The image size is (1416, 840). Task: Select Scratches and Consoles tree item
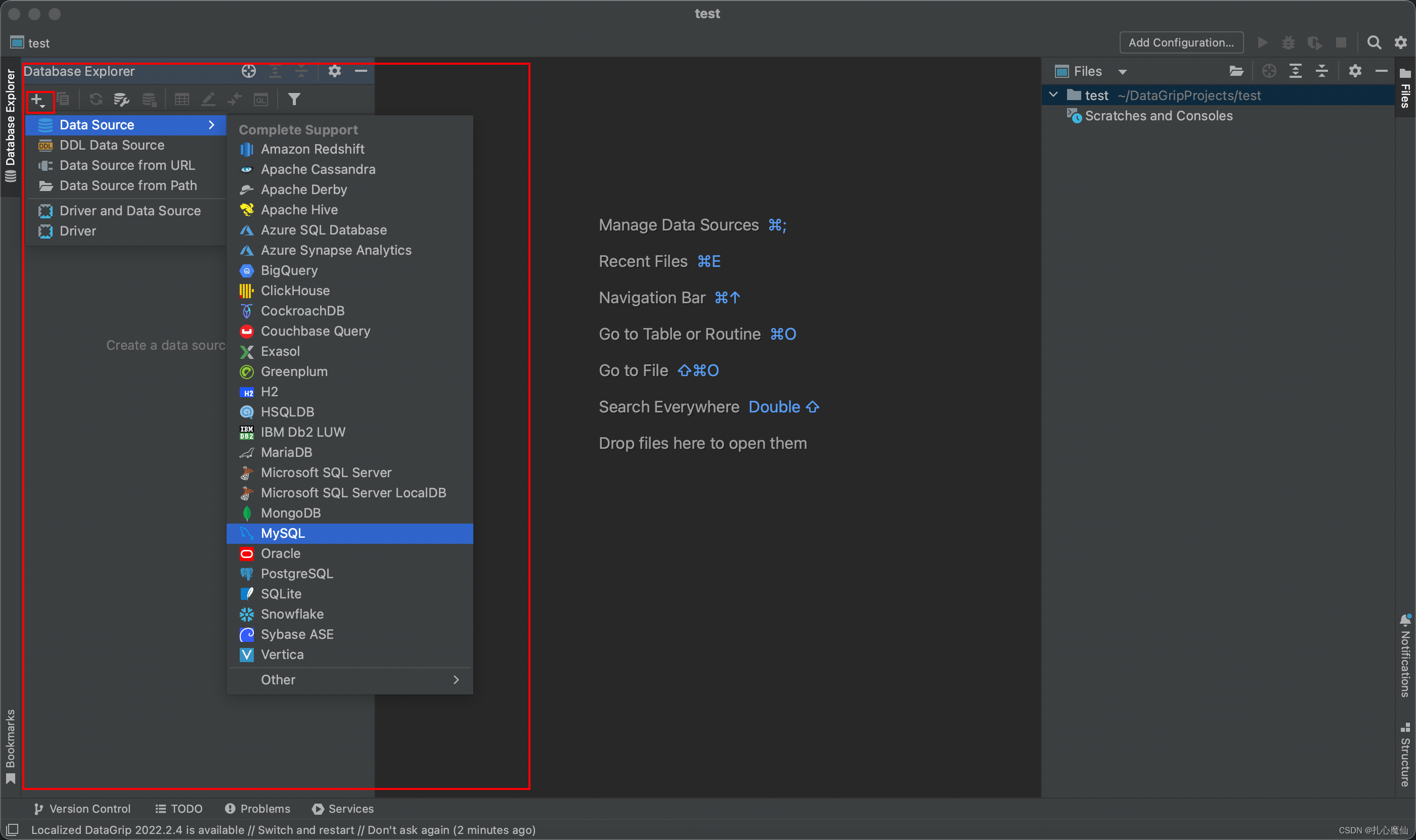click(1158, 116)
